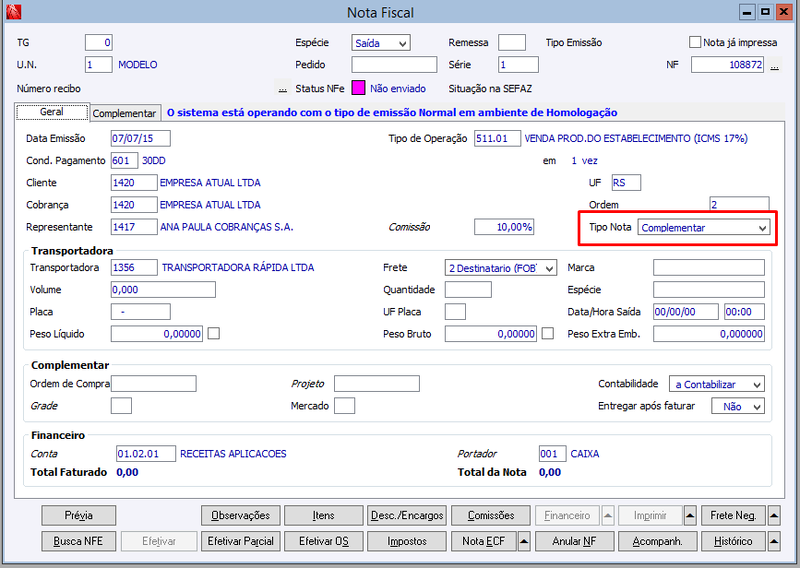Click the Projeto input field
Viewport: 800px width, 568px height.
(377, 384)
